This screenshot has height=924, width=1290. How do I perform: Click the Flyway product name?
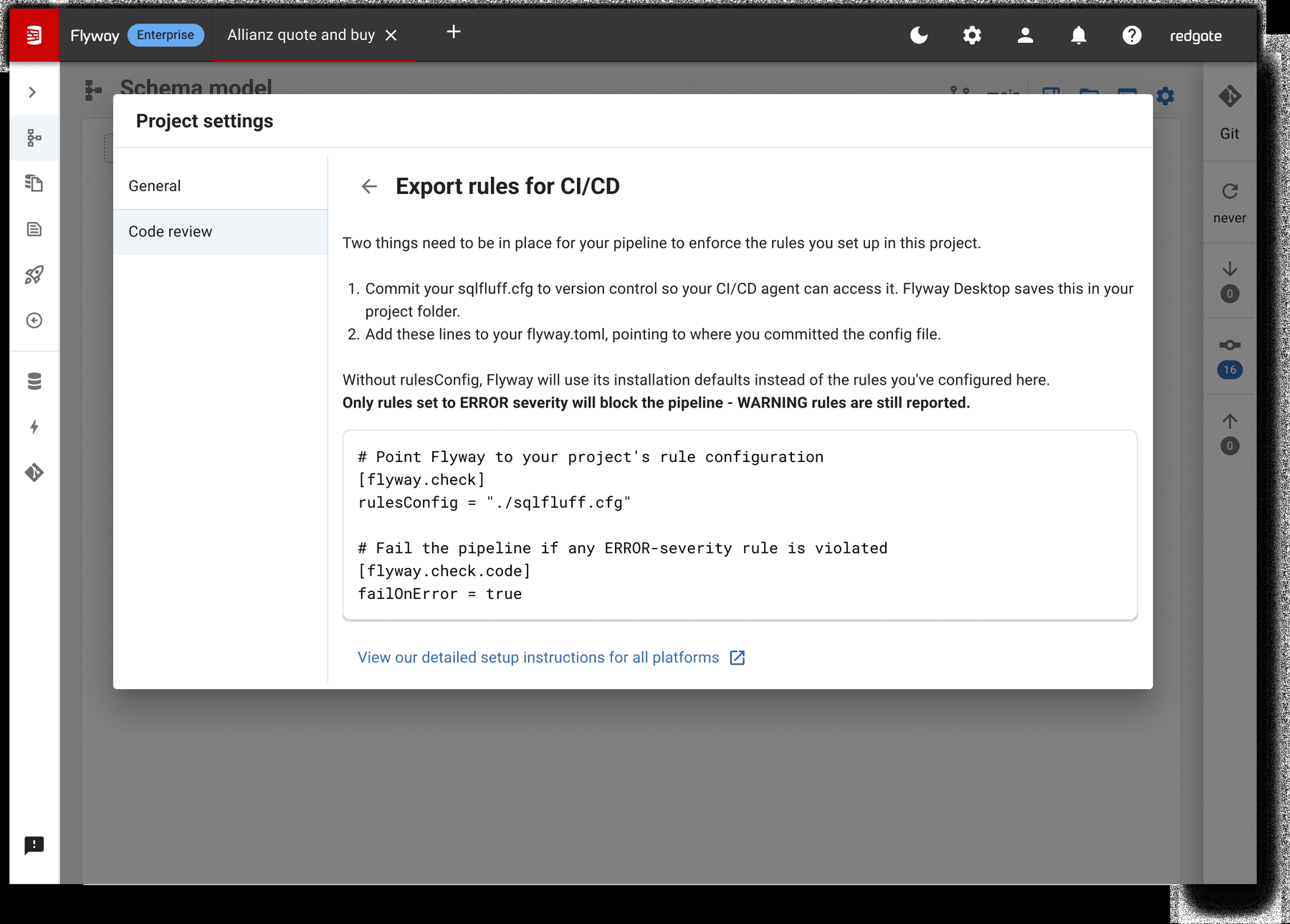[x=95, y=36]
